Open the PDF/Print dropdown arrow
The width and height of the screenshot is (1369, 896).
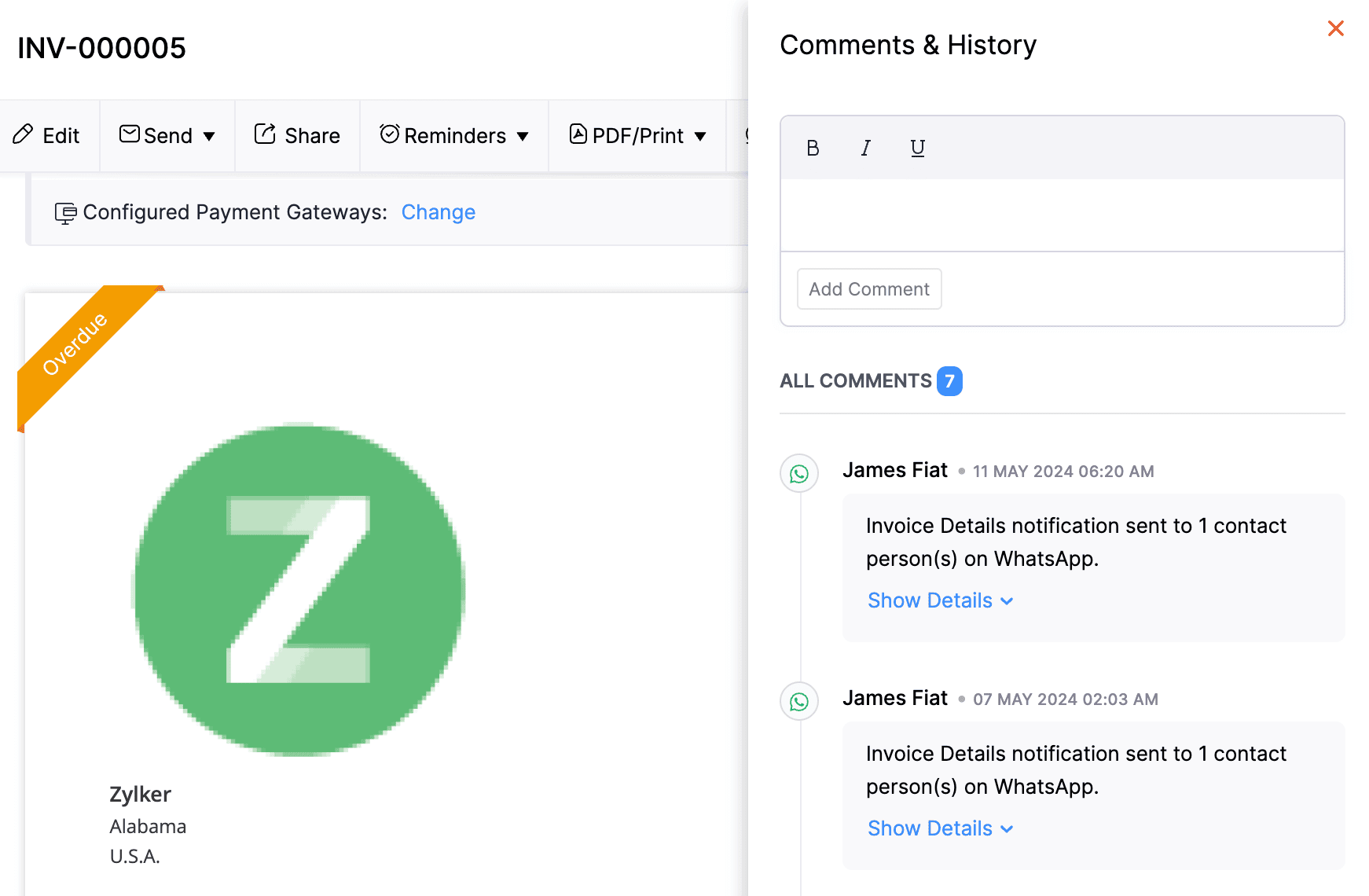click(x=700, y=137)
